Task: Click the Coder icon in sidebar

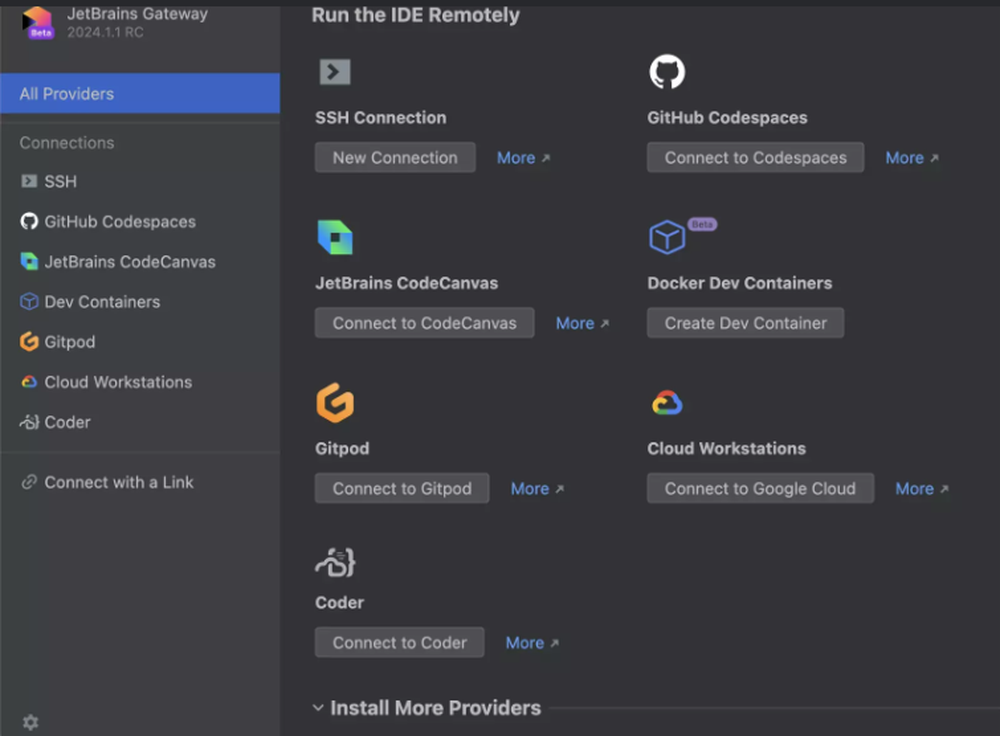Action: (x=29, y=422)
